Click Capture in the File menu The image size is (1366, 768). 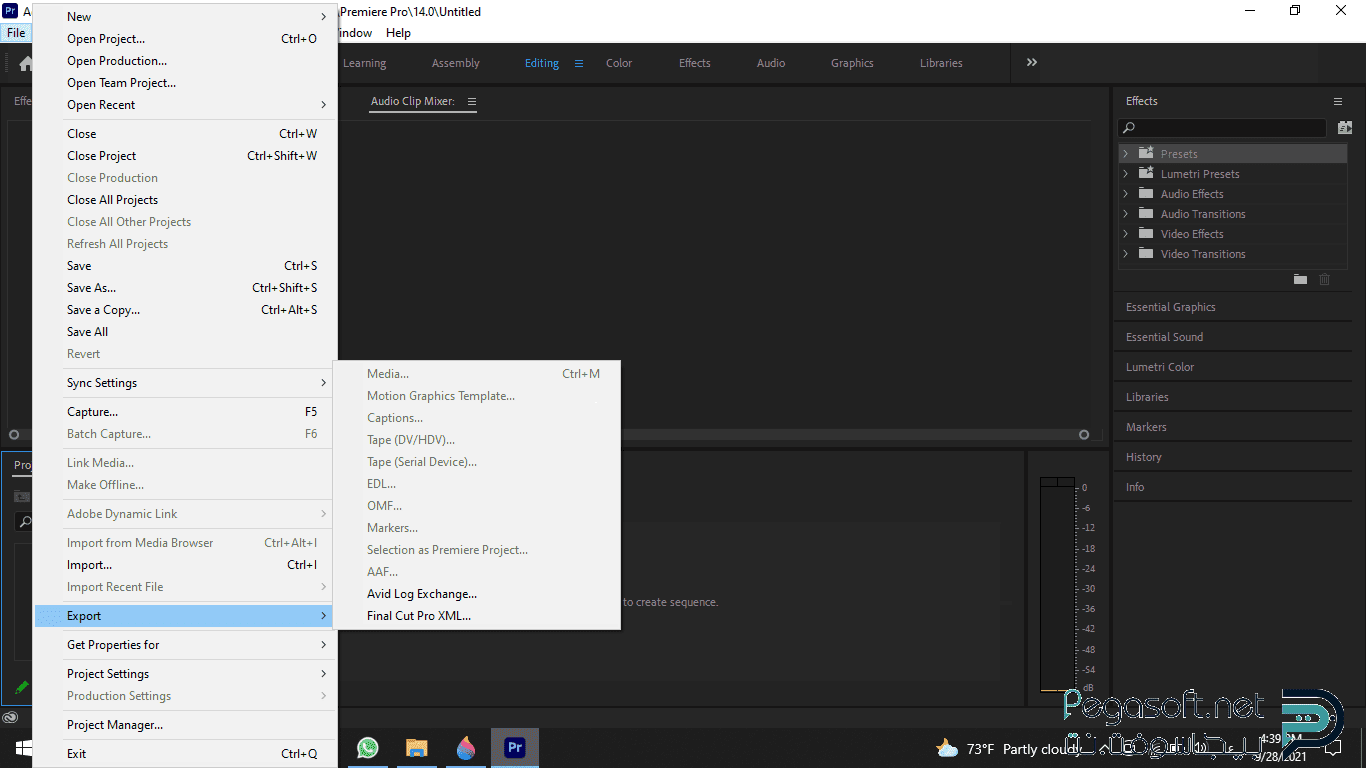pos(185,412)
